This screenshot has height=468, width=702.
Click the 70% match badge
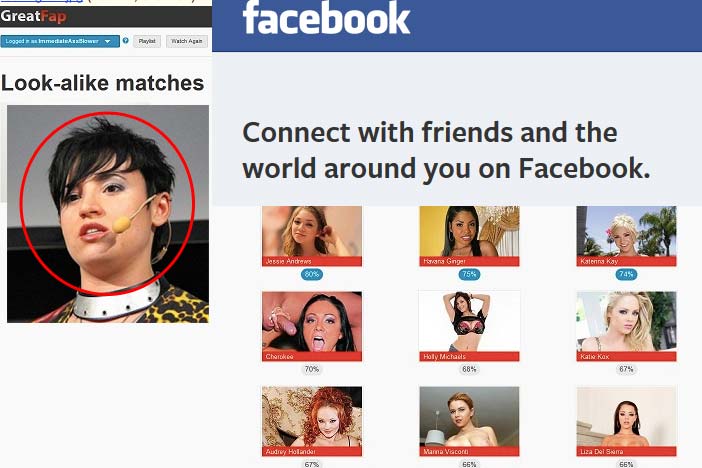point(312,369)
